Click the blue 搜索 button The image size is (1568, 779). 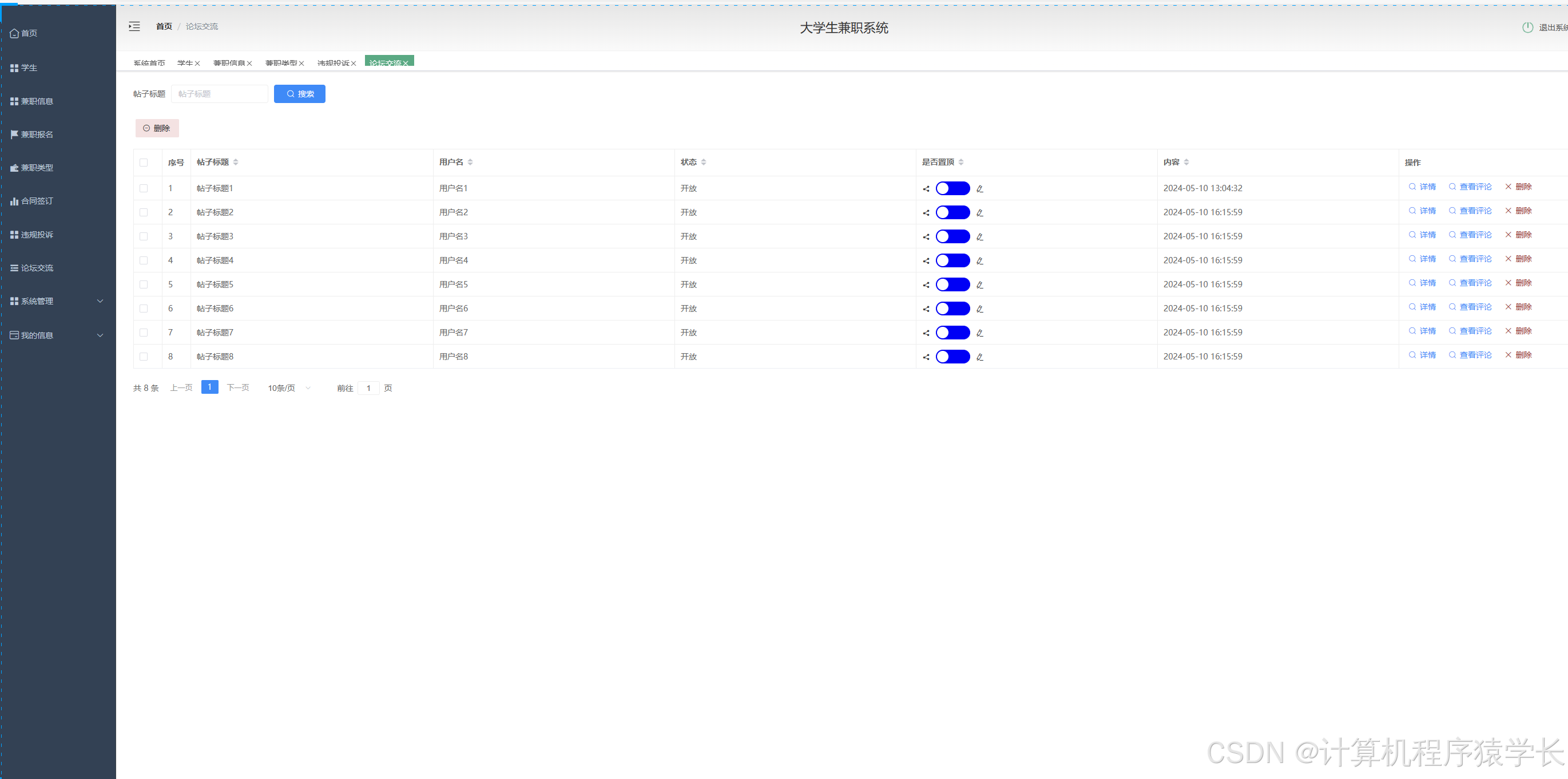tap(300, 94)
